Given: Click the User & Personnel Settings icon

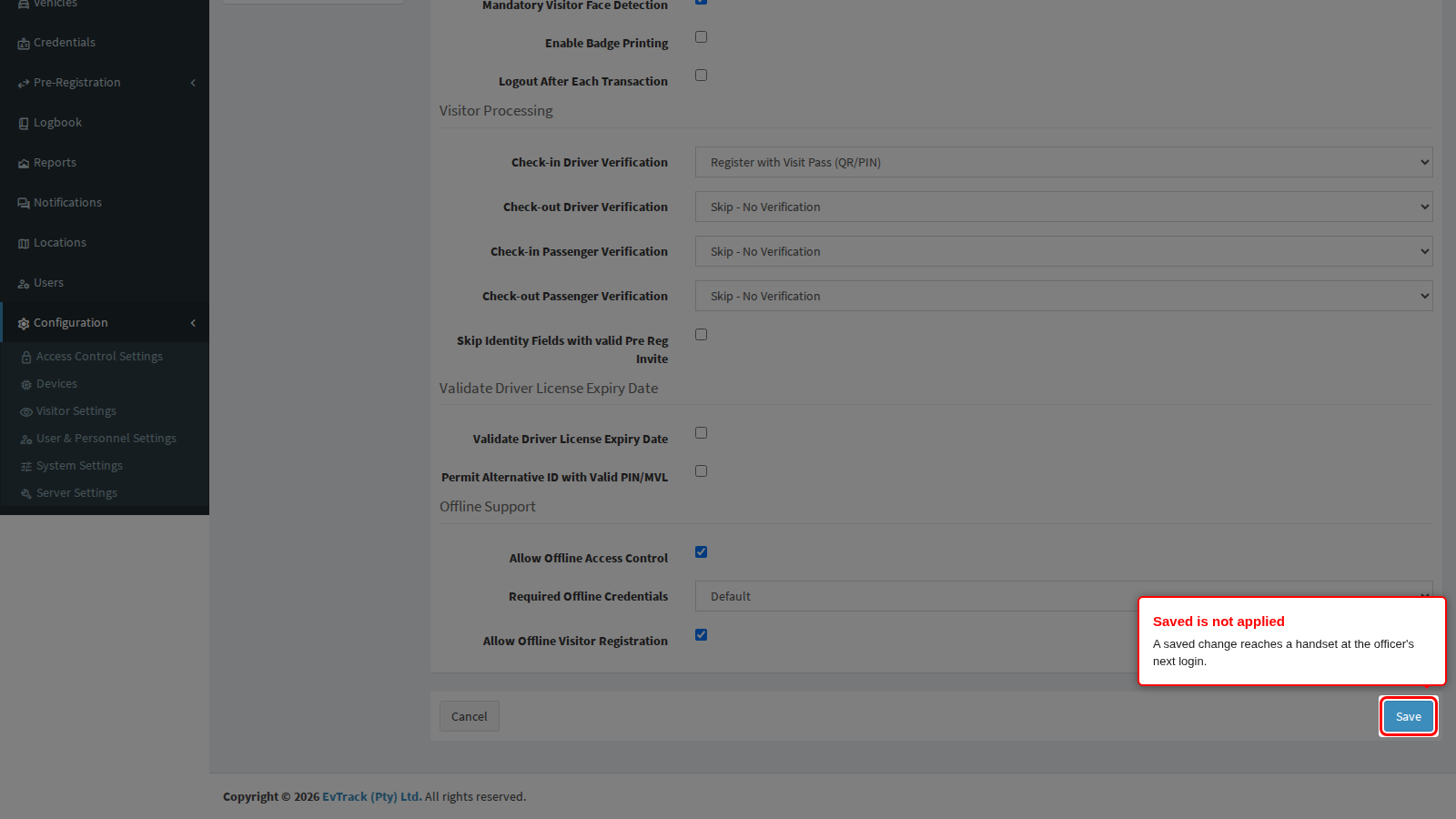Looking at the screenshot, I should (x=26, y=440).
